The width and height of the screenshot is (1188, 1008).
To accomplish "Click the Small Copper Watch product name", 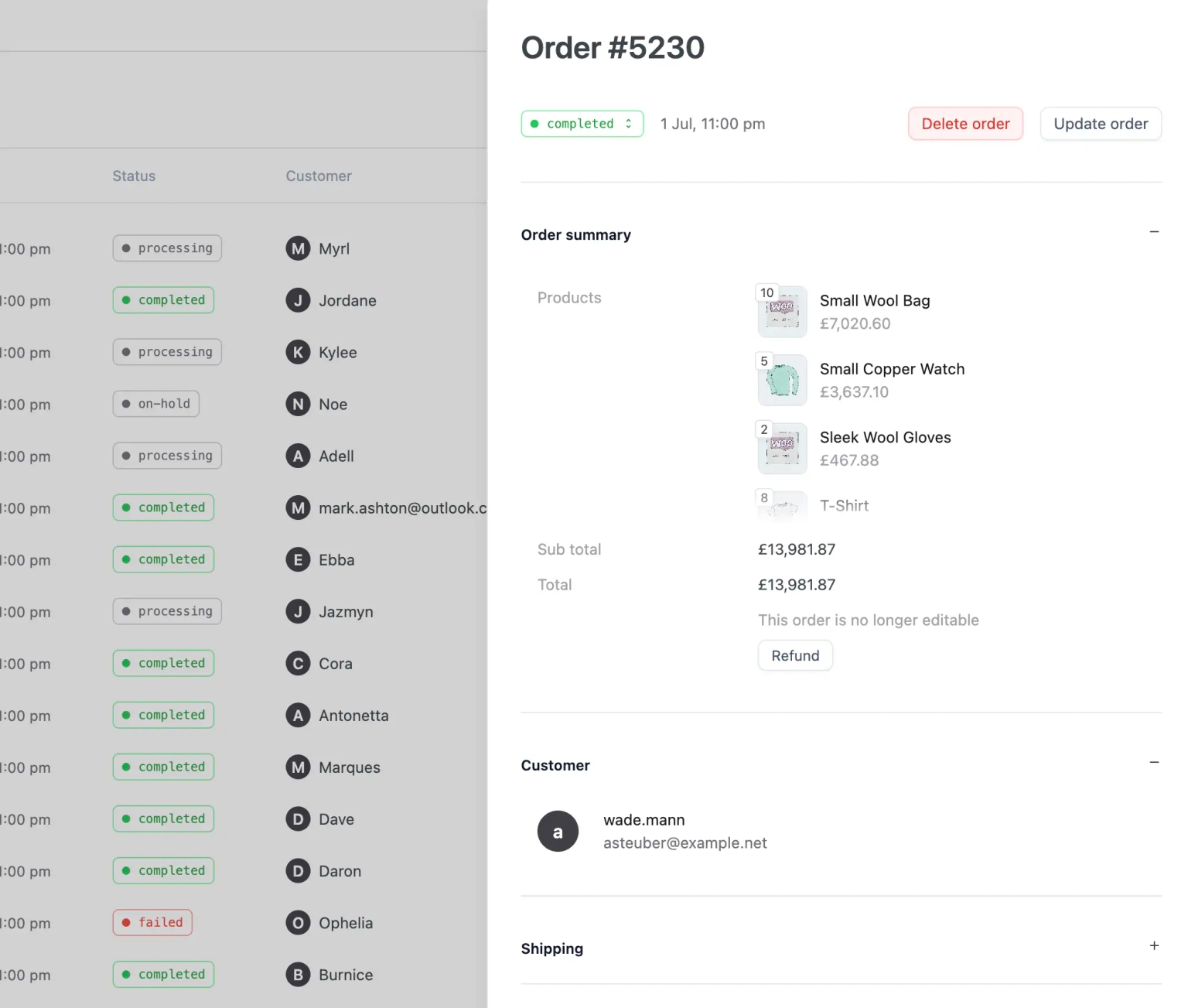I will 893,369.
